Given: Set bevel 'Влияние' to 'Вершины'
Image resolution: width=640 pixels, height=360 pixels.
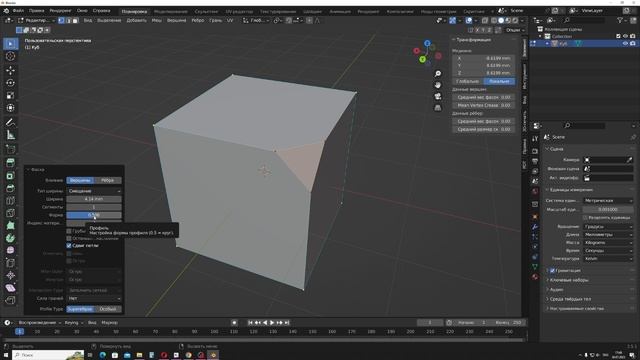Looking at the screenshot, I should click(80, 180).
